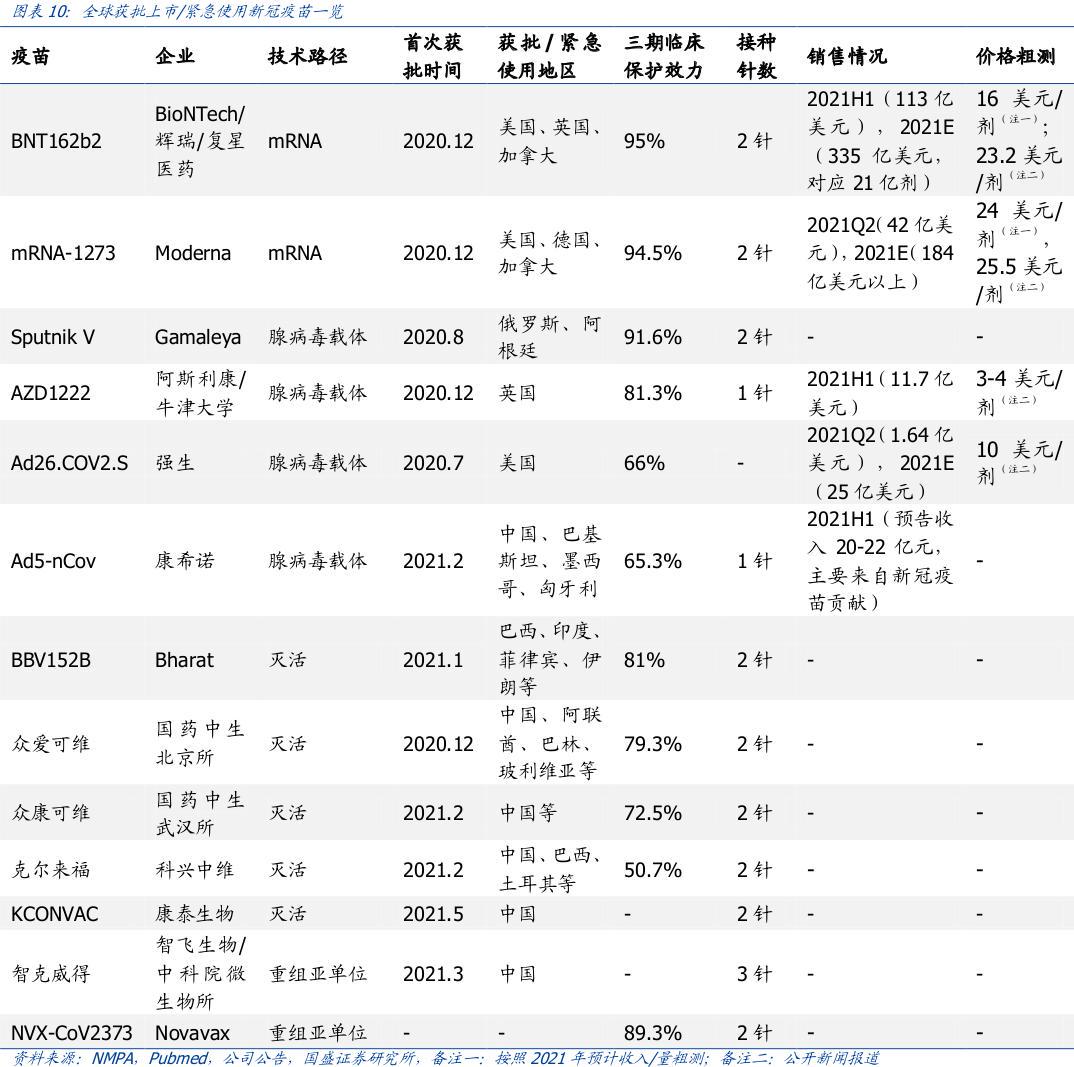Select the 72.5% efficacy value

653,813
